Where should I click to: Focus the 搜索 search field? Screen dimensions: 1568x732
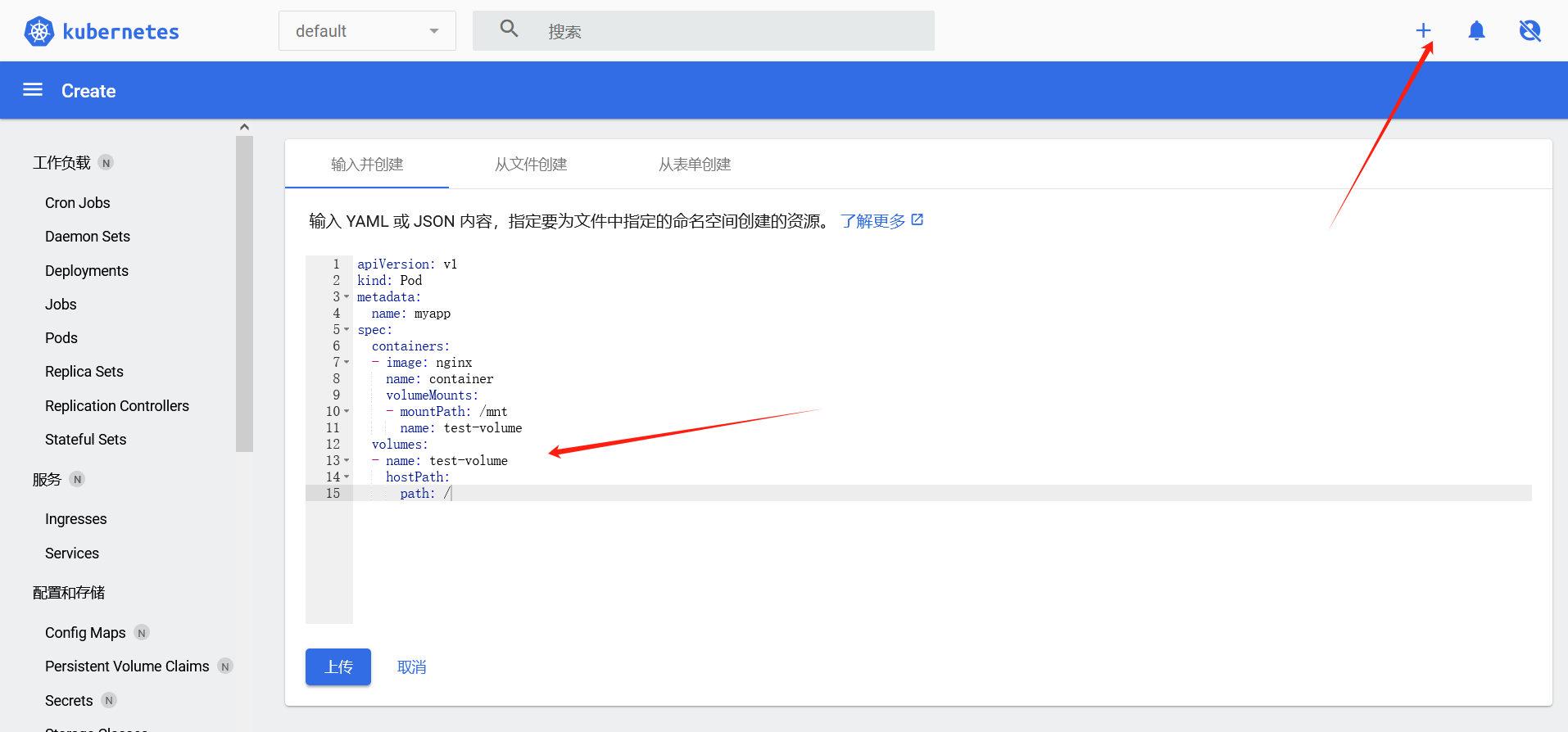tap(704, 31)
